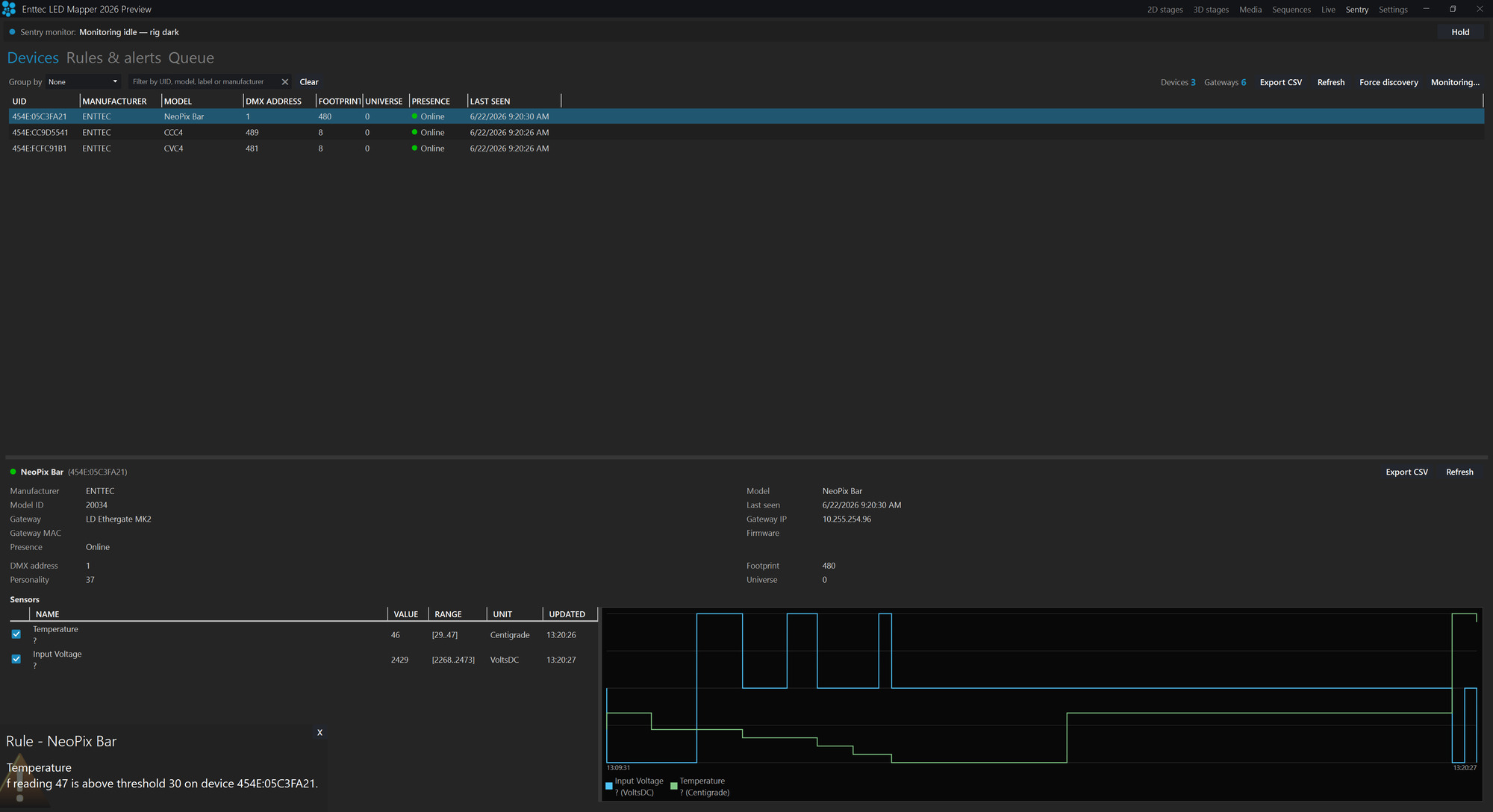
Task: Open the Rules & alerts section
Action: pos(113,58)
